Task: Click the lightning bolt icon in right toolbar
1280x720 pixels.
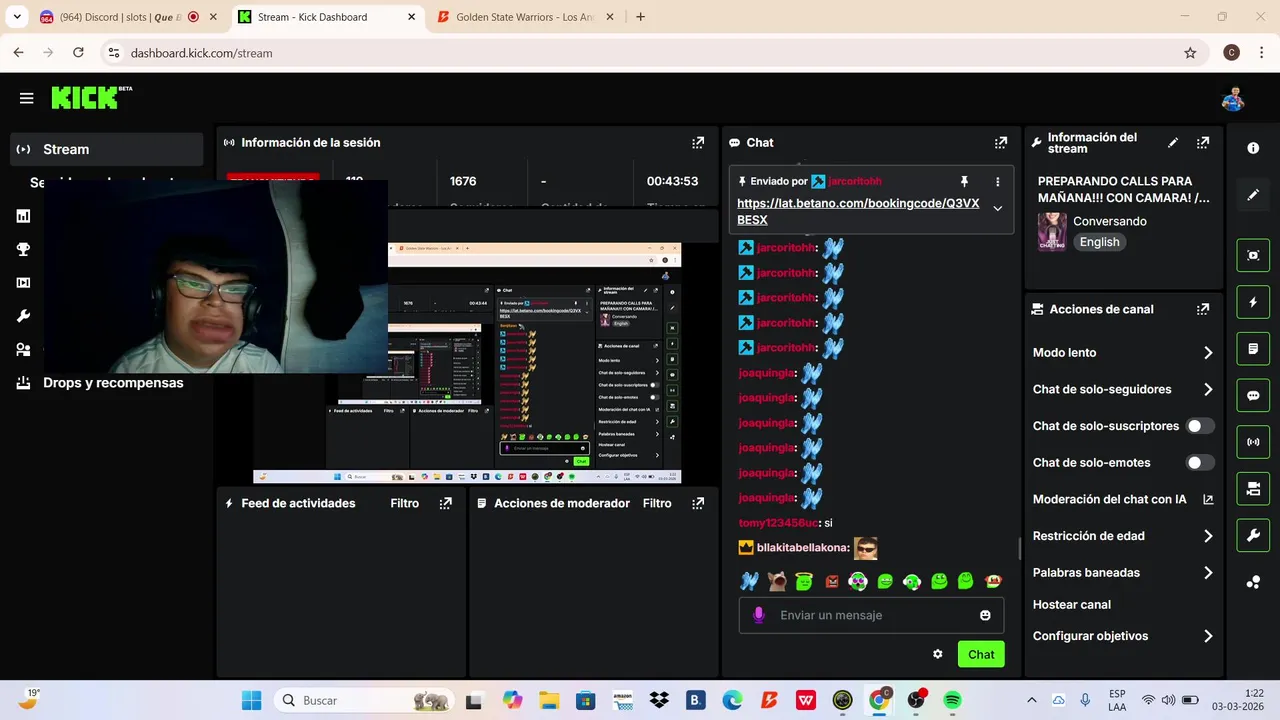Action: tap(1253, 302)
